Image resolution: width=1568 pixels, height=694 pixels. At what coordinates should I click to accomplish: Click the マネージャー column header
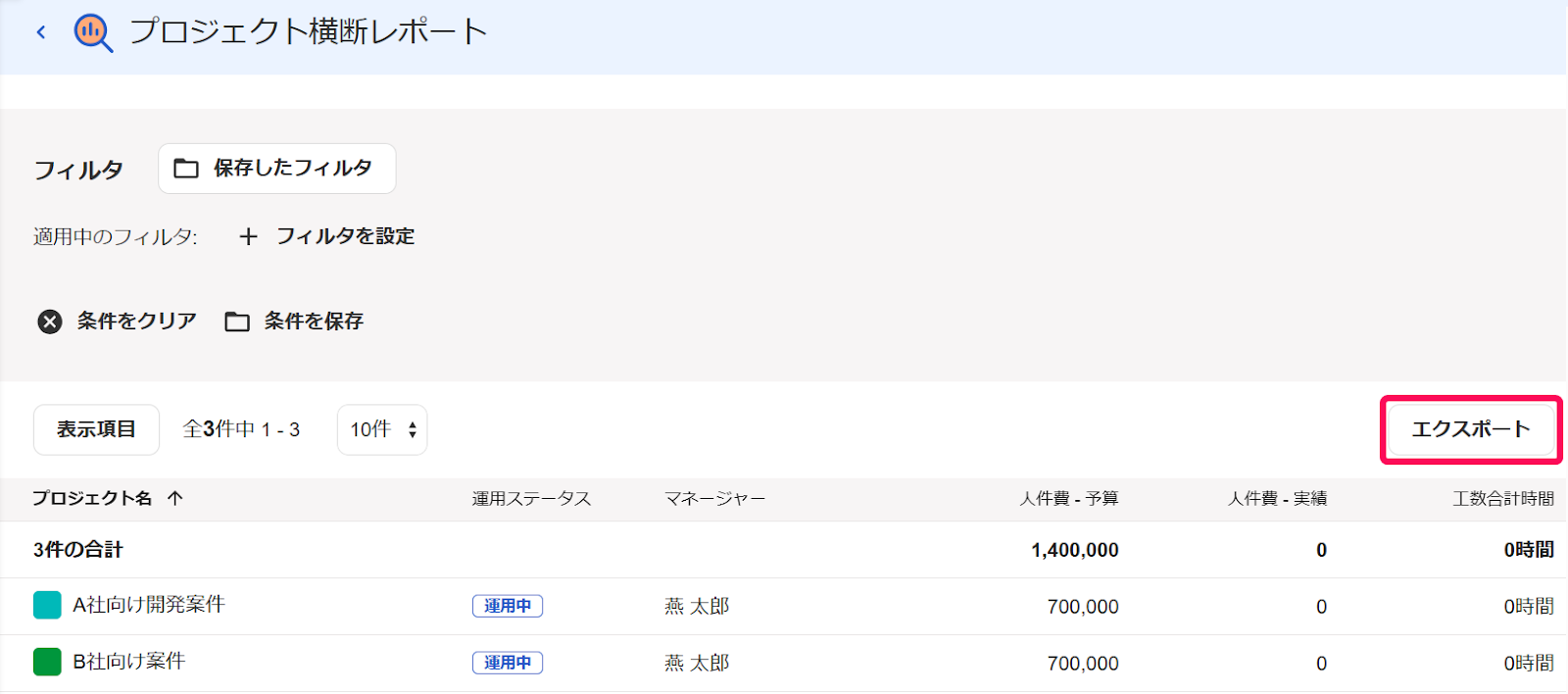coord(714,499)
